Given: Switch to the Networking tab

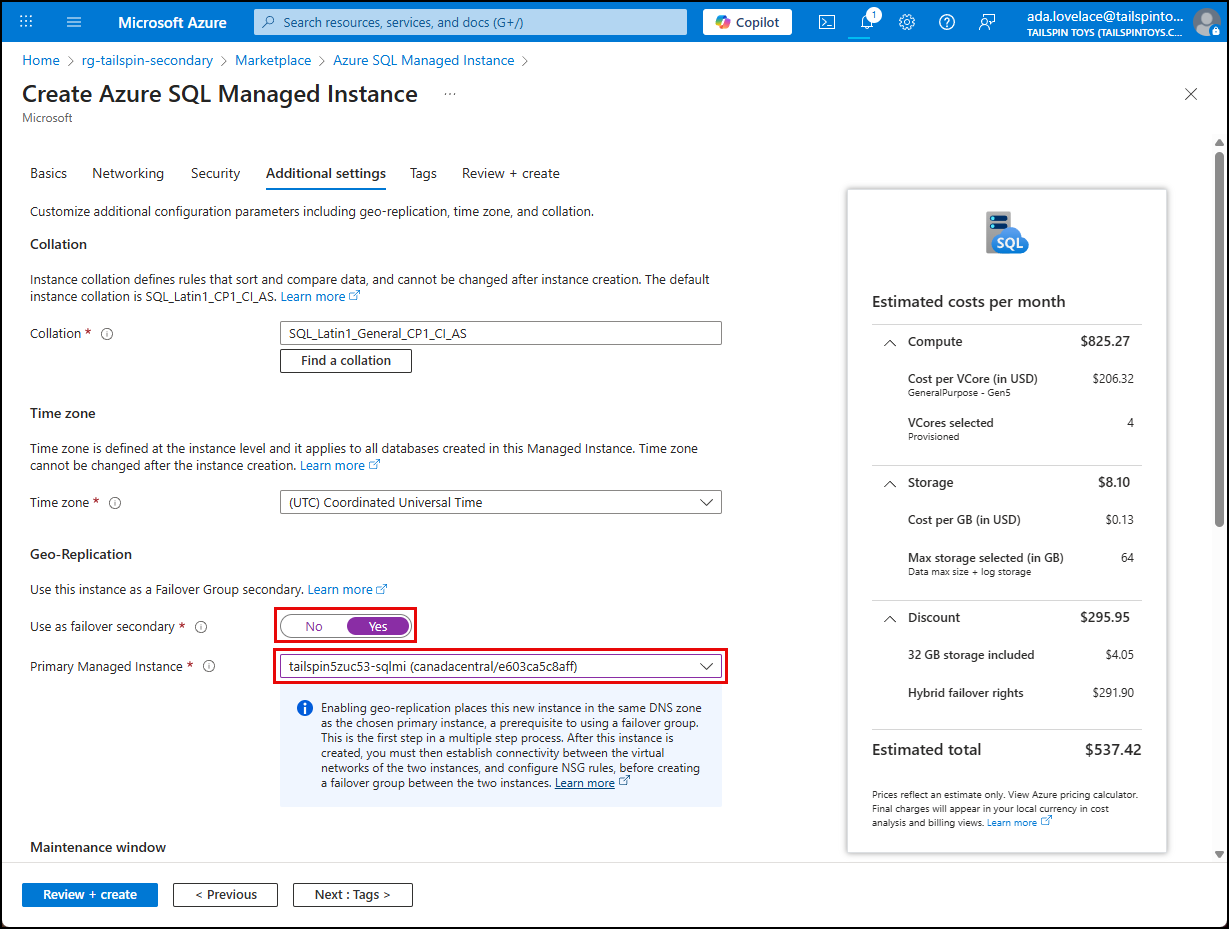Looking at the screenshot, I should click(128, 173).
